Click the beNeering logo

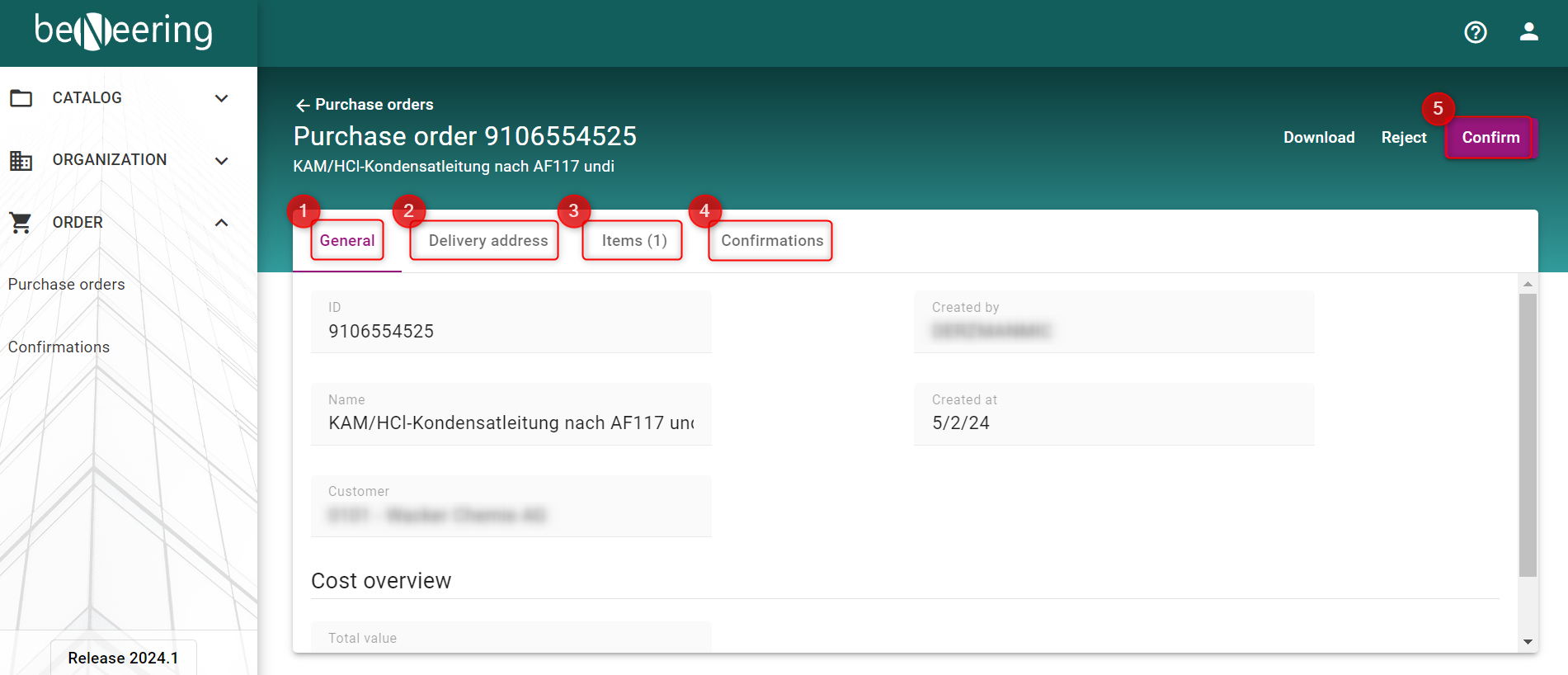coord(124,31)
